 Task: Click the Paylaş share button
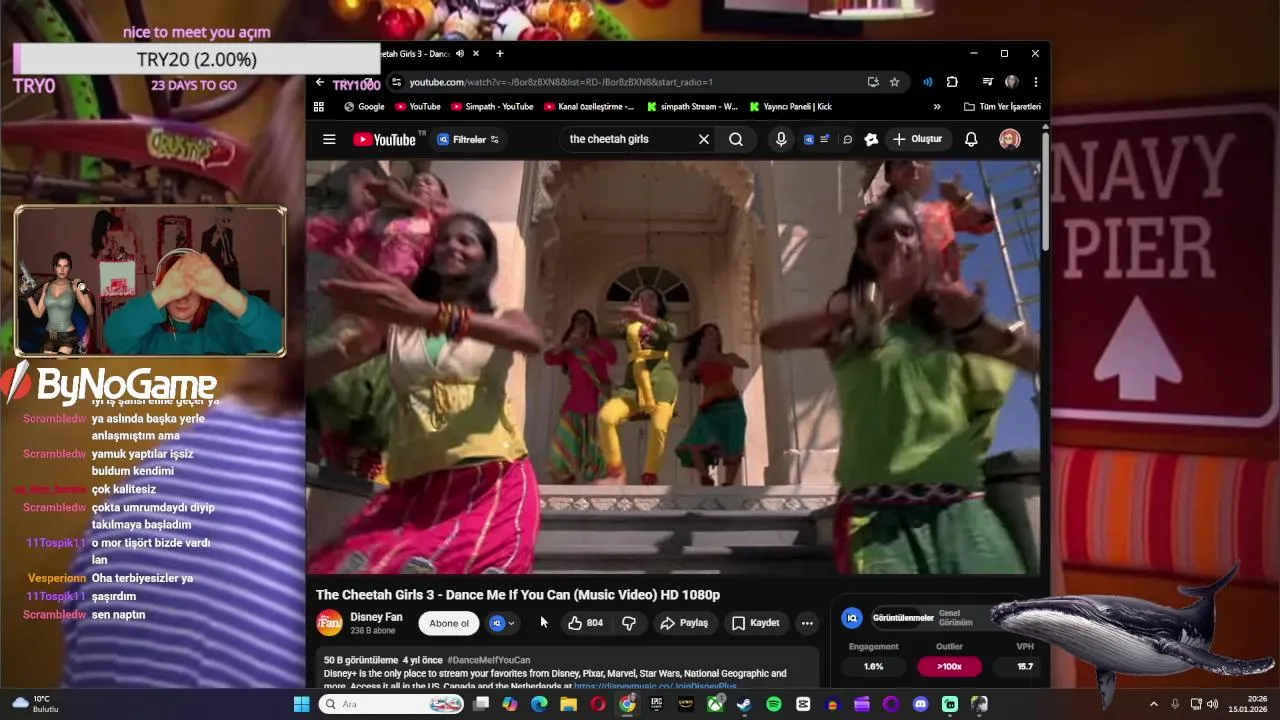point(684,623)
